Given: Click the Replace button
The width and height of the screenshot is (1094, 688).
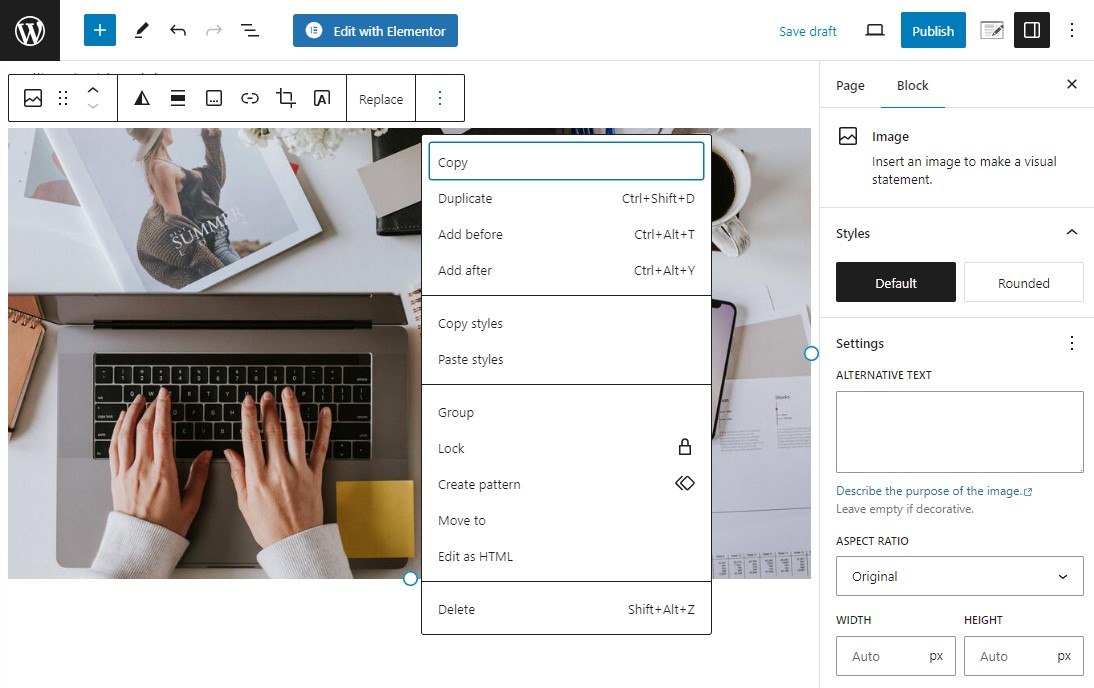Looking at the screenshot, I should coord(381,99).
